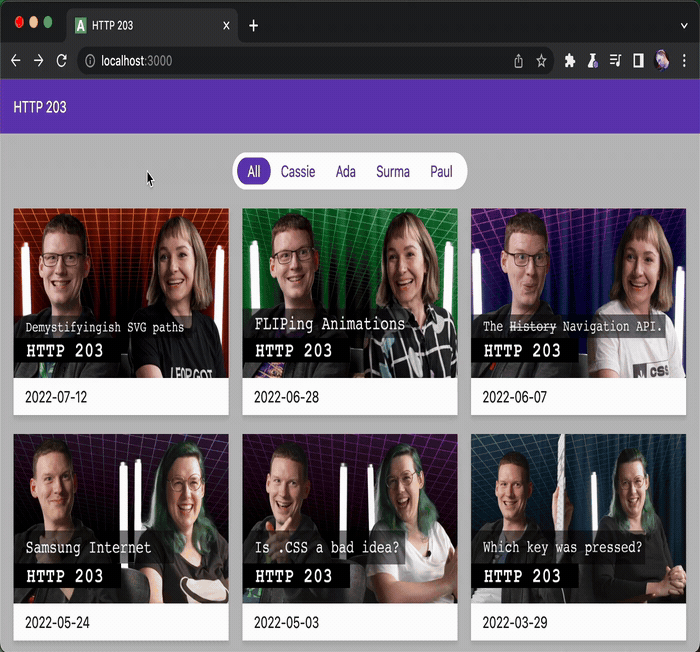The height and width of the screenshot is (652, 700).
Task: Click the date 2022-07-12
Action: coord(56,397)
